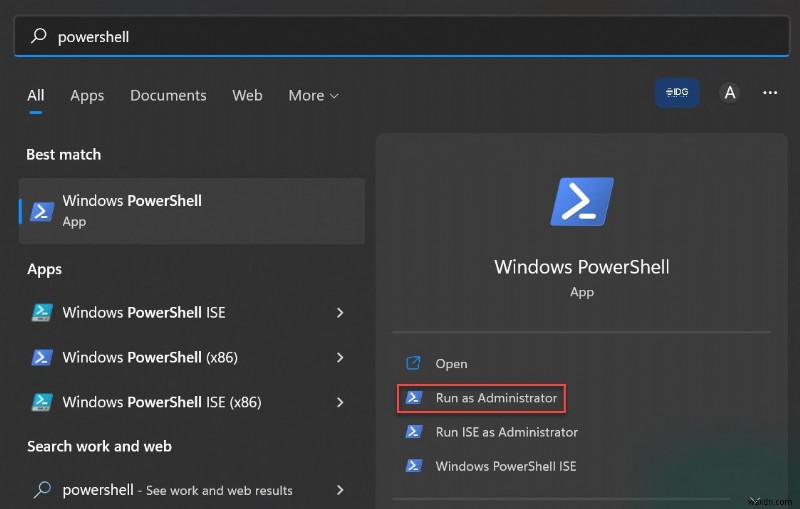Open the three-dot options menu
The width and height of the screenshot is (800, 509).
(x=770, y=92)
